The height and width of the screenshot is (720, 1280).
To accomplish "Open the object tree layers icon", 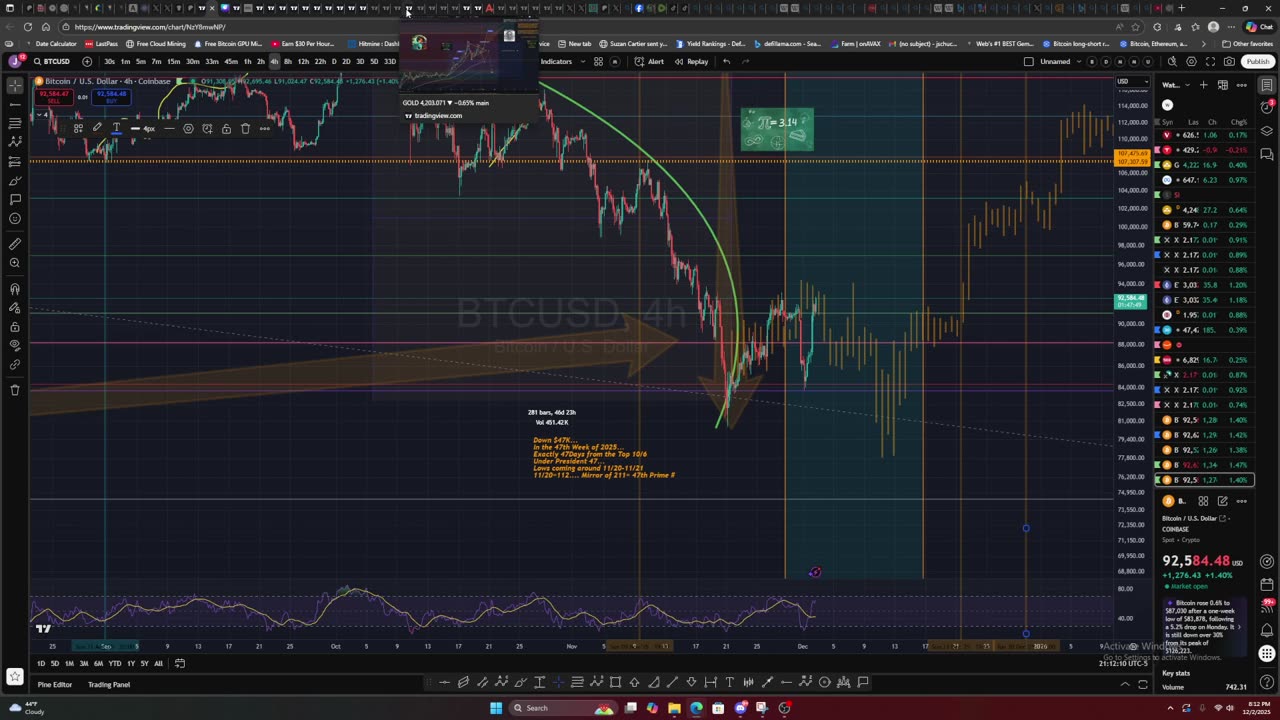I will tap(1267, 131).
